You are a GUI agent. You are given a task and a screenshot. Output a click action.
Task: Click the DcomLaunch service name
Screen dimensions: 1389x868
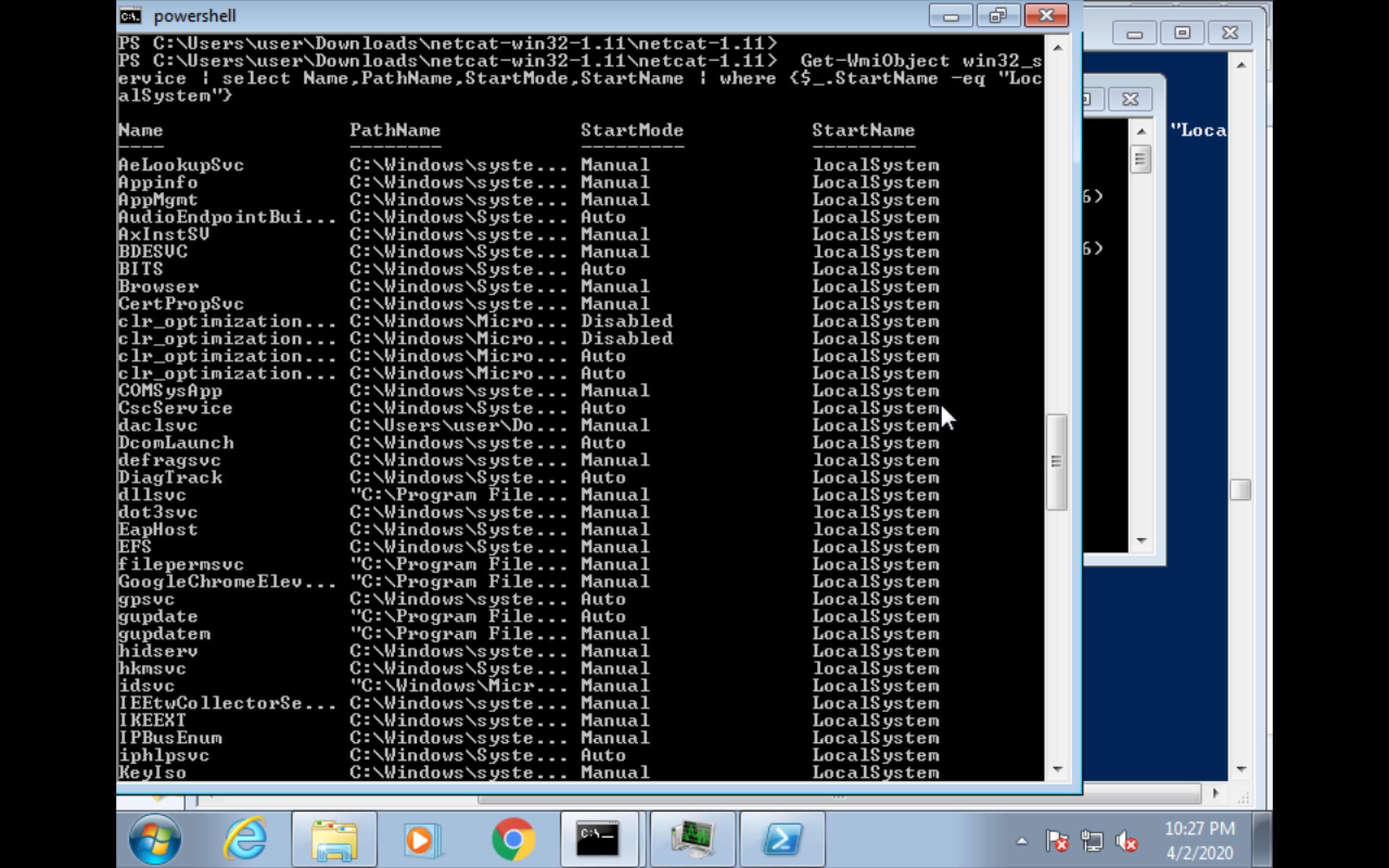click(x=176, y=443)
